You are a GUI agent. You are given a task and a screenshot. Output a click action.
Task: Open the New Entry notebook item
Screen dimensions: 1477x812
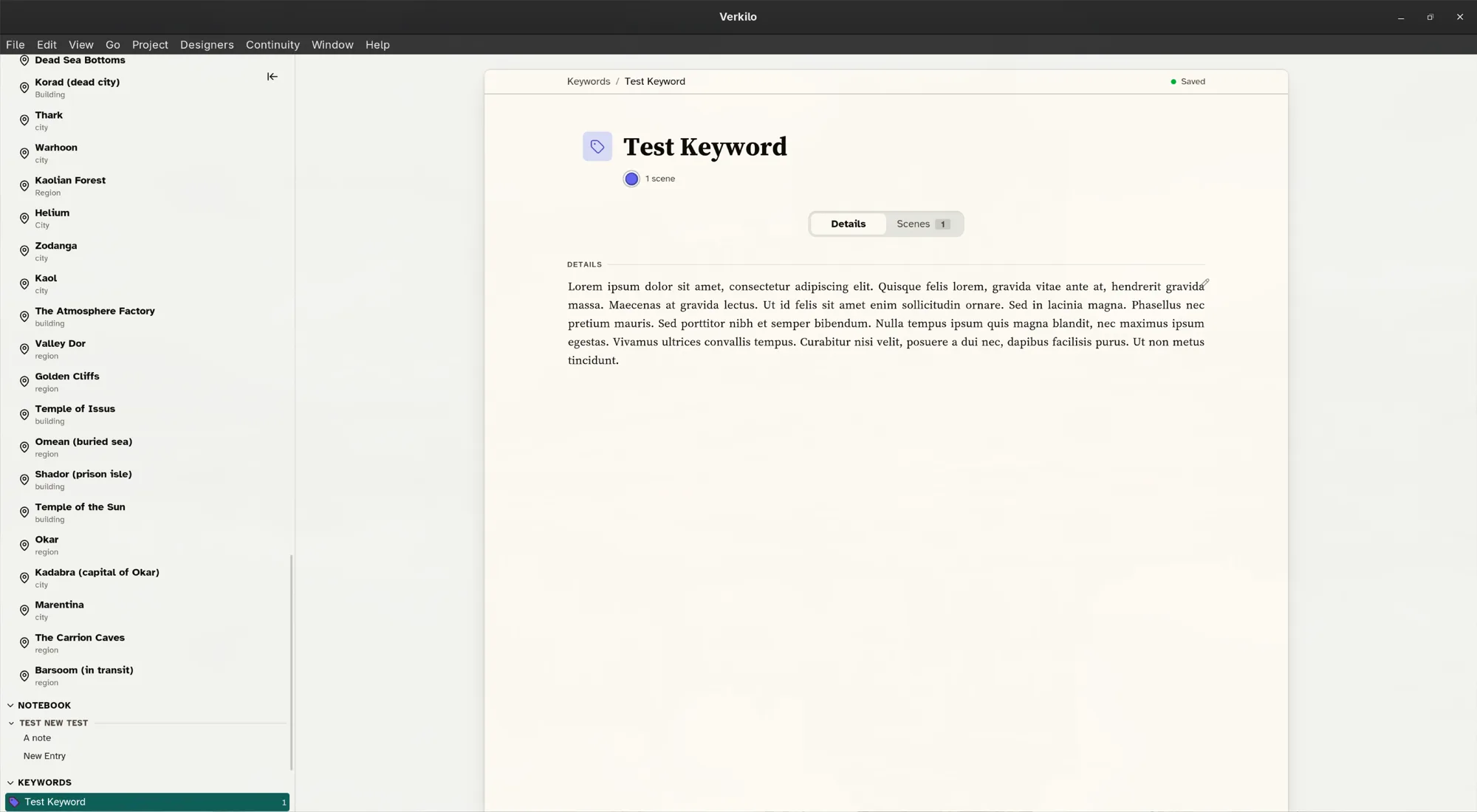[x=44, y=756]
